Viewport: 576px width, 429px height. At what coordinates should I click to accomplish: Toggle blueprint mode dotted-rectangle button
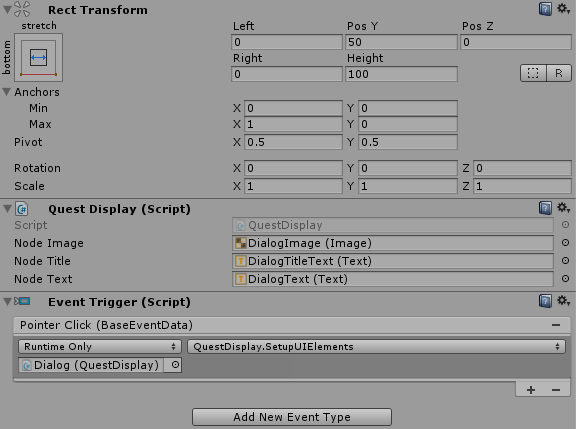click(533, 73)
